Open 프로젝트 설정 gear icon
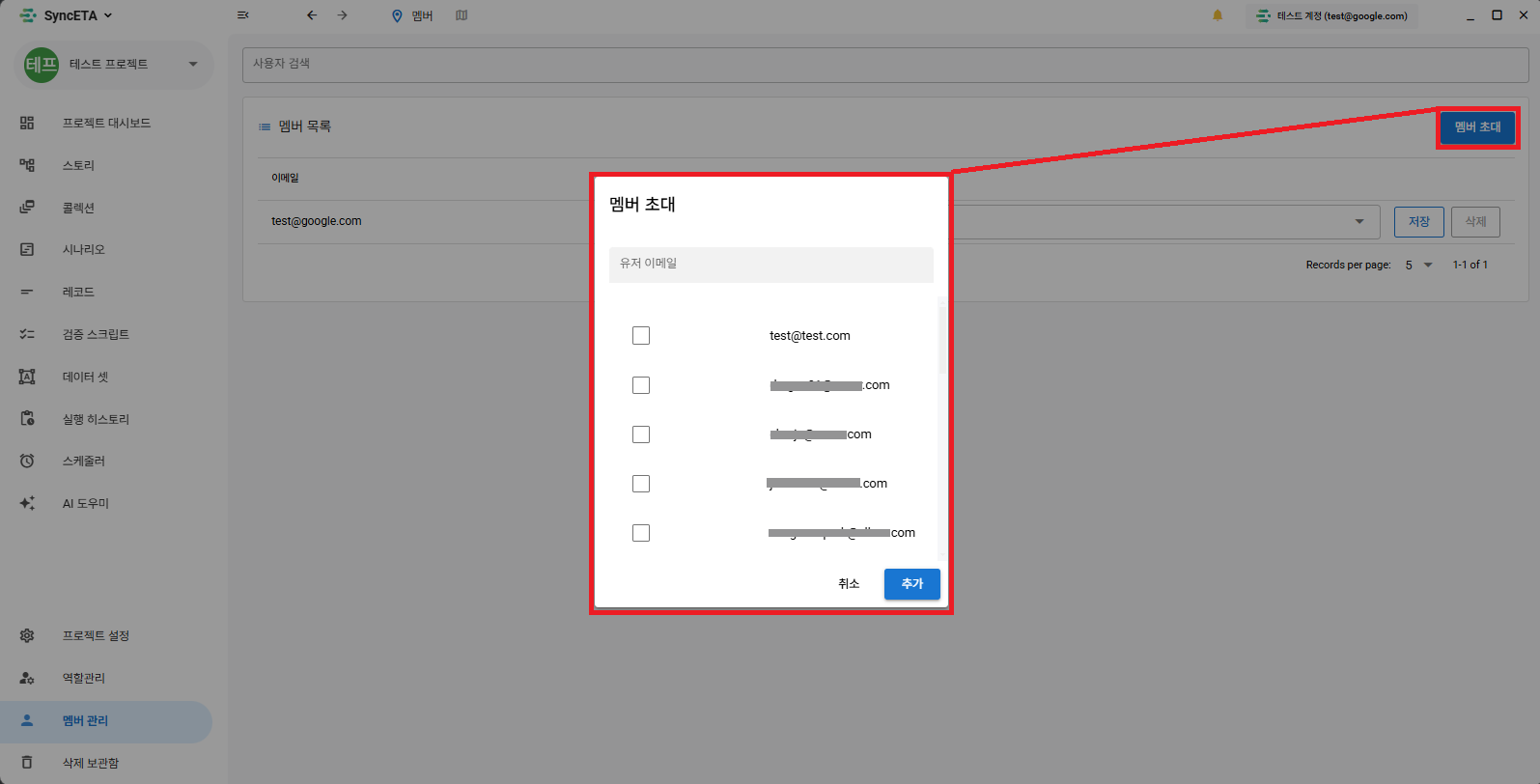This screenshot has width=1540, height=784. pyautogui.click(x=27, y=635)
